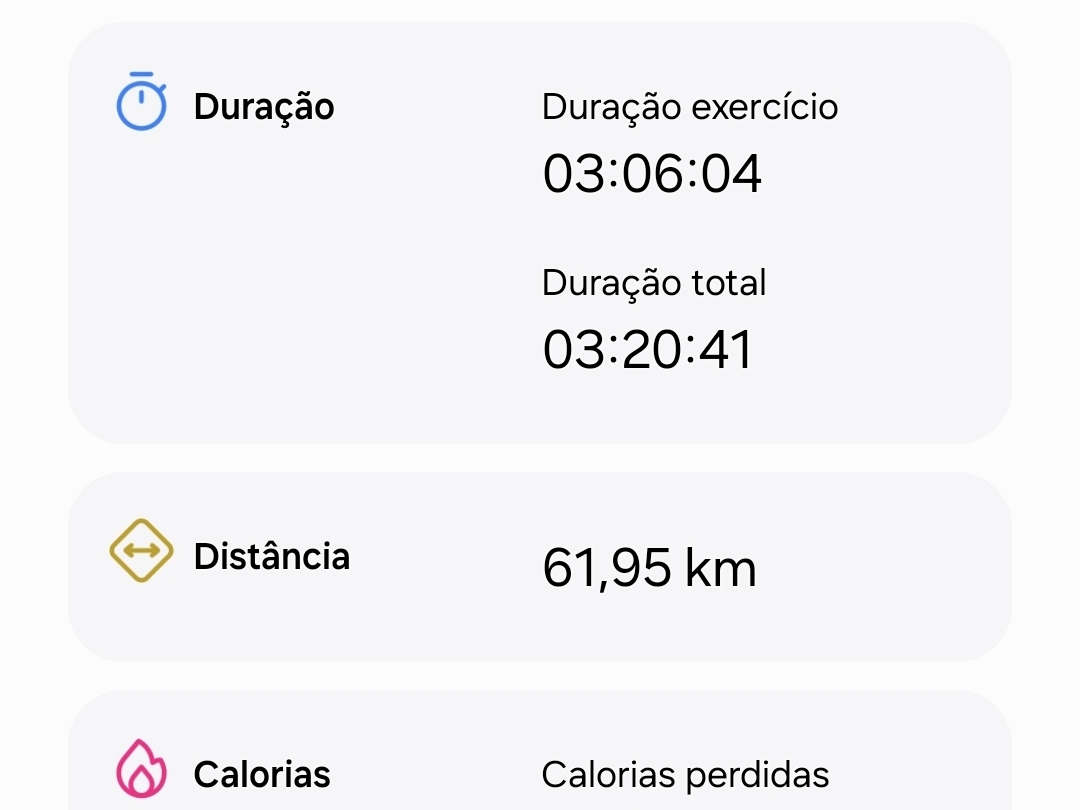Tap the 03:20:41 total duration value

[647, 349]
